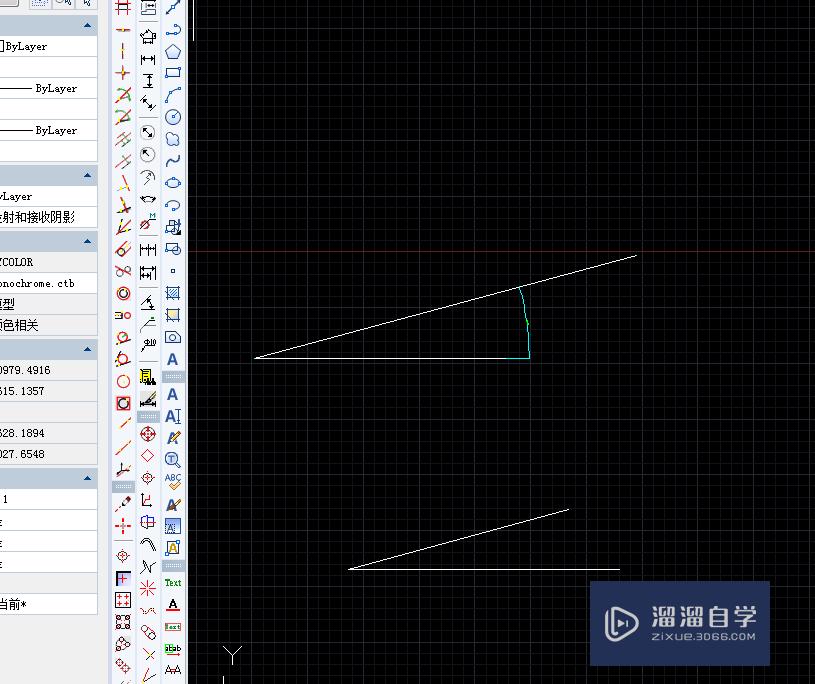Select the Linear Dimension tool
The image size is (815, 684).
pos(149,57)
